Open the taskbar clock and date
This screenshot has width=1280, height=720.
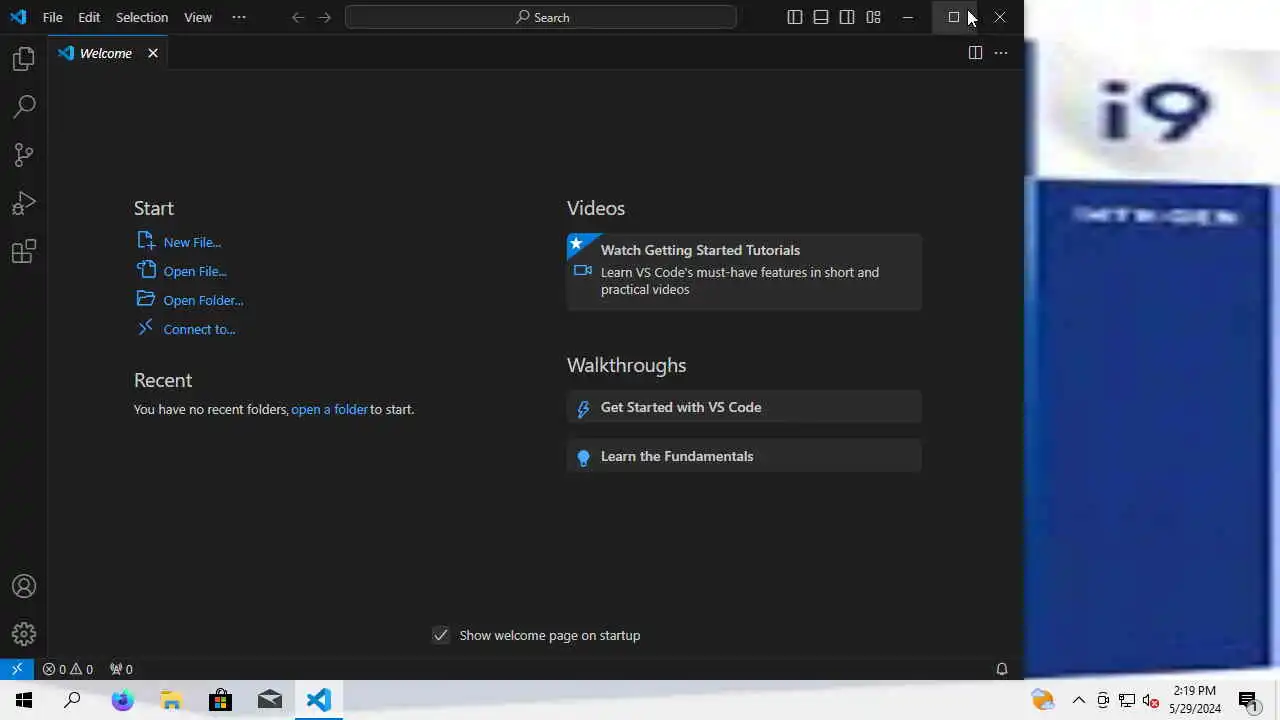pyautogui.click(x=1195, y=700)
